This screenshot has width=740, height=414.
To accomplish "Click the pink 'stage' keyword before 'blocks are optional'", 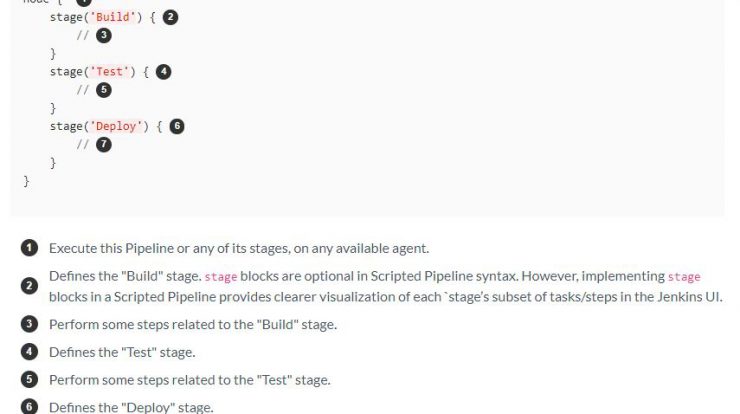I will tap(221, 277).
